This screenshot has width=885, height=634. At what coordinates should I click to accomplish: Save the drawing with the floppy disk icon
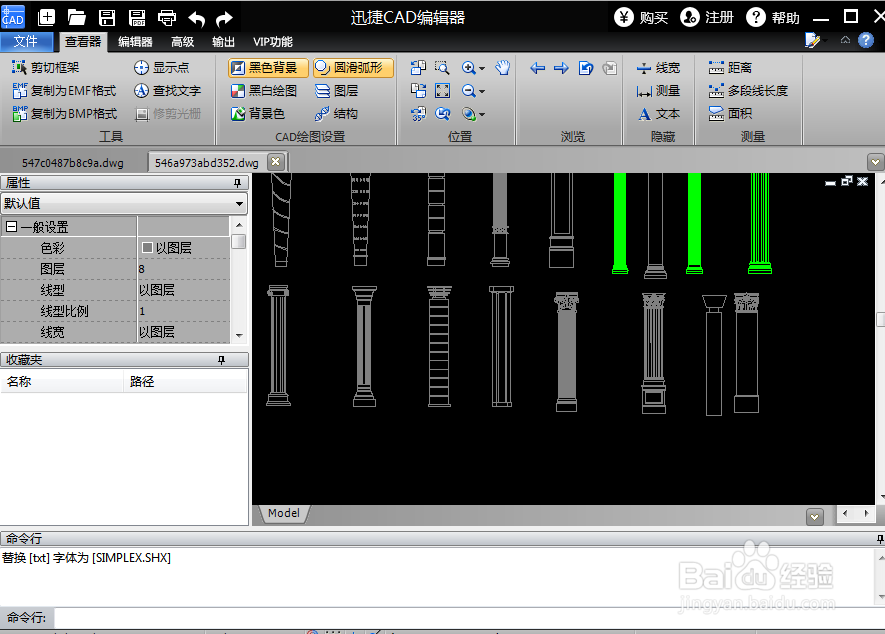[x=107, y=18]
